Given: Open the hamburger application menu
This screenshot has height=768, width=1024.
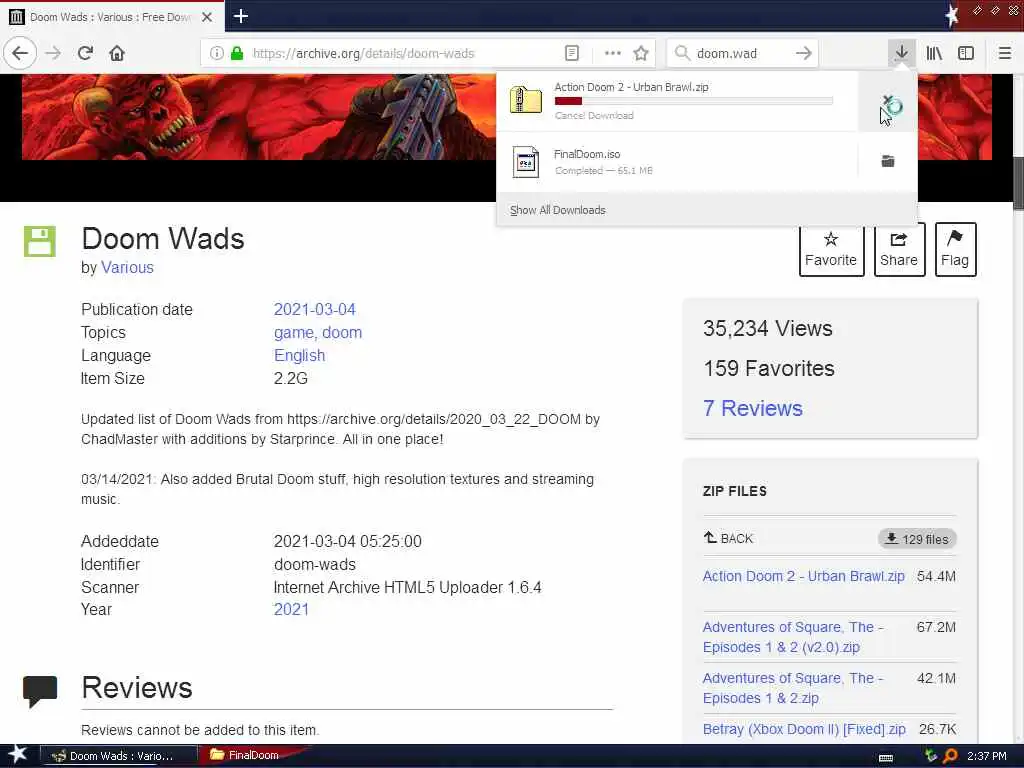Looking at the screenshot, I should (x=1004, y=53).
